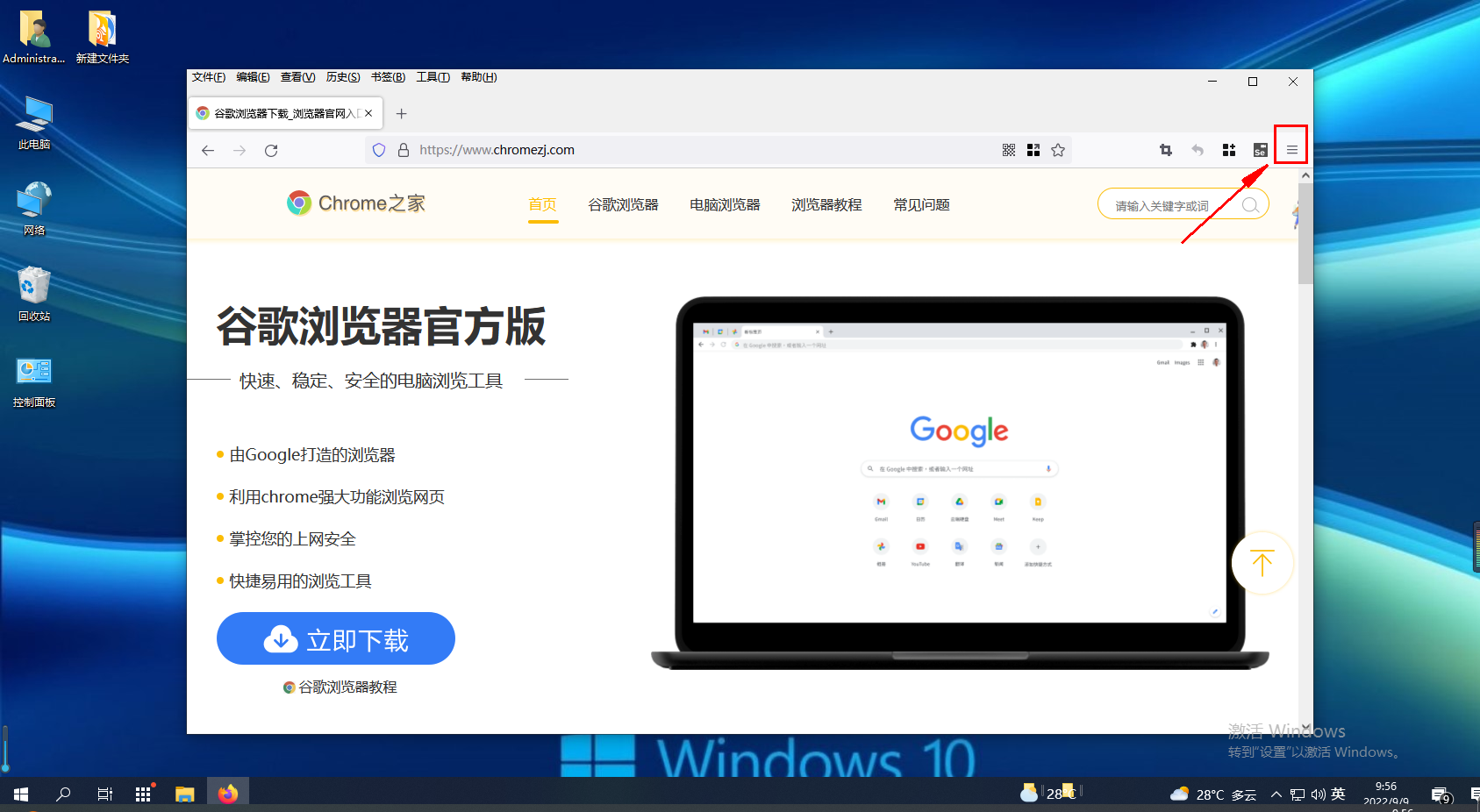Open the 谷歌浏览器 navigation link
1480x812 pixels.
coord(623,204)
